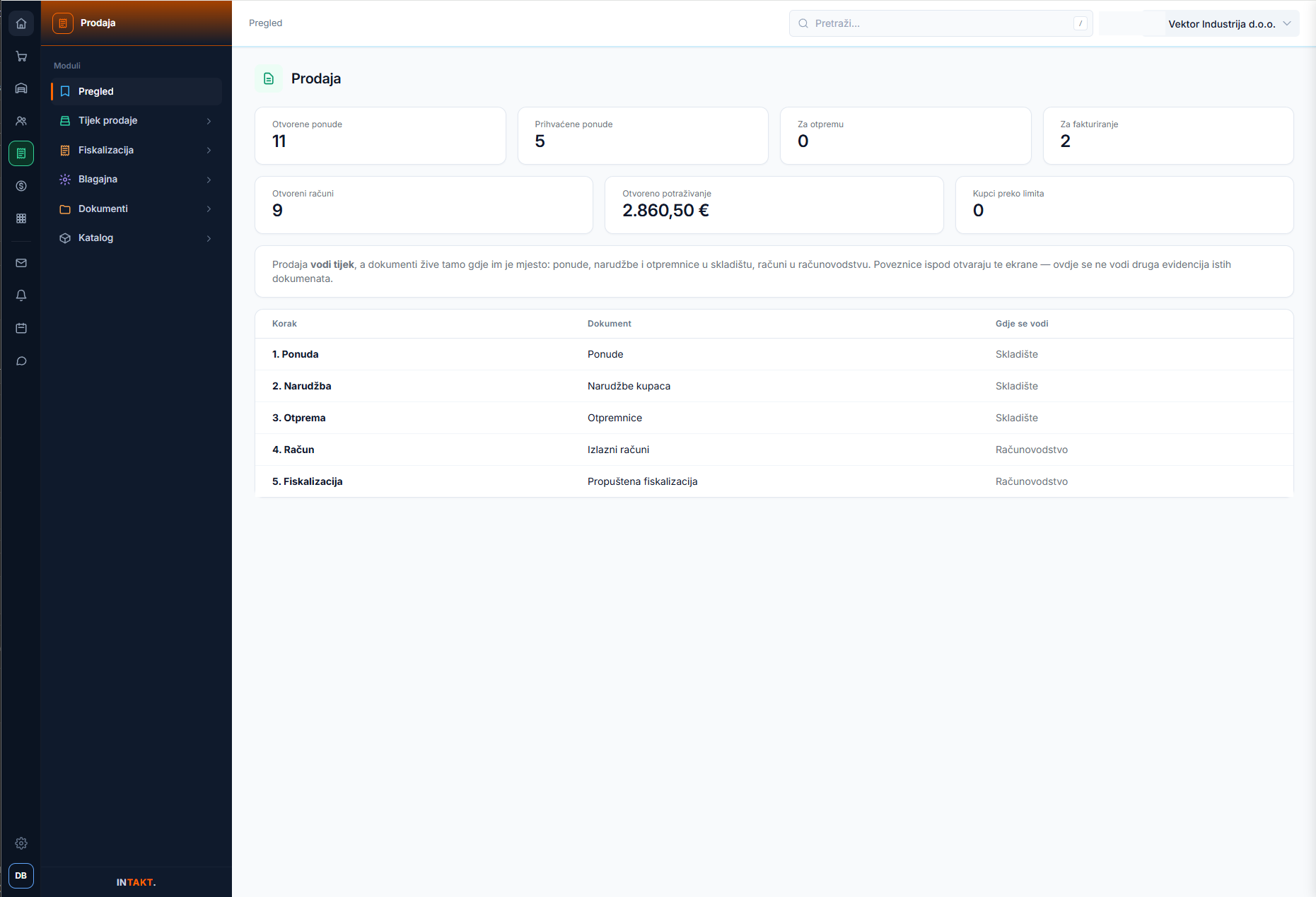The height and width of the screenshot is (897, 1316).
Task: Open the users/people module icon
Action: [x=21, y=121]
